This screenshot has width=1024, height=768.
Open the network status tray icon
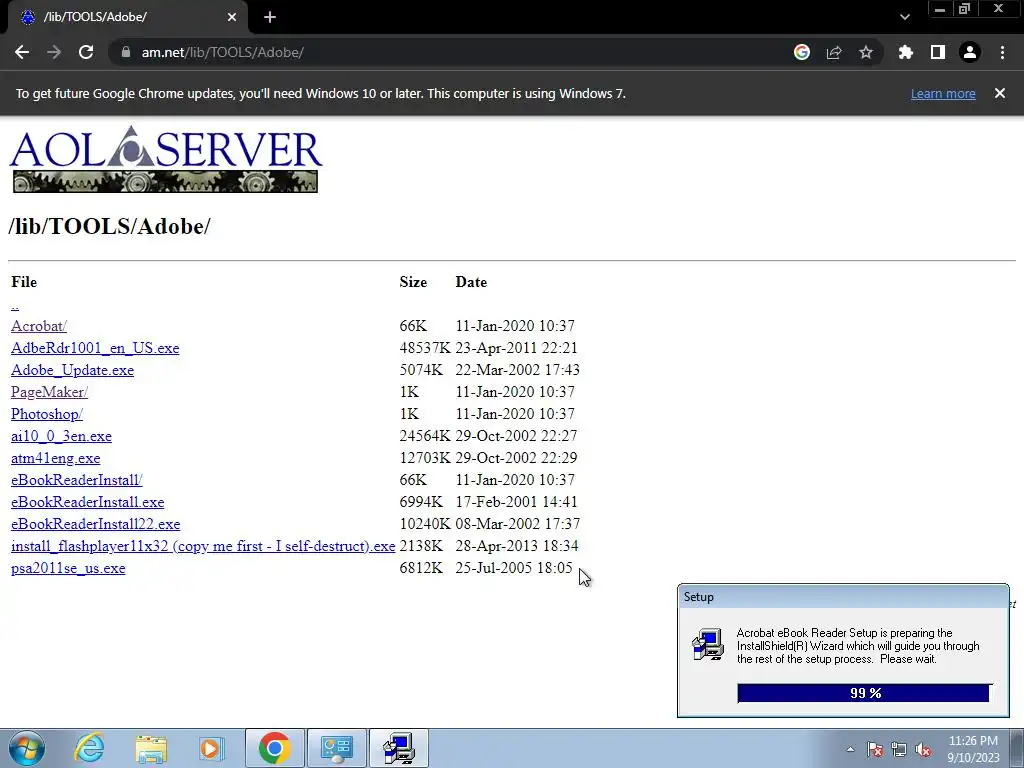click(899, 749)
